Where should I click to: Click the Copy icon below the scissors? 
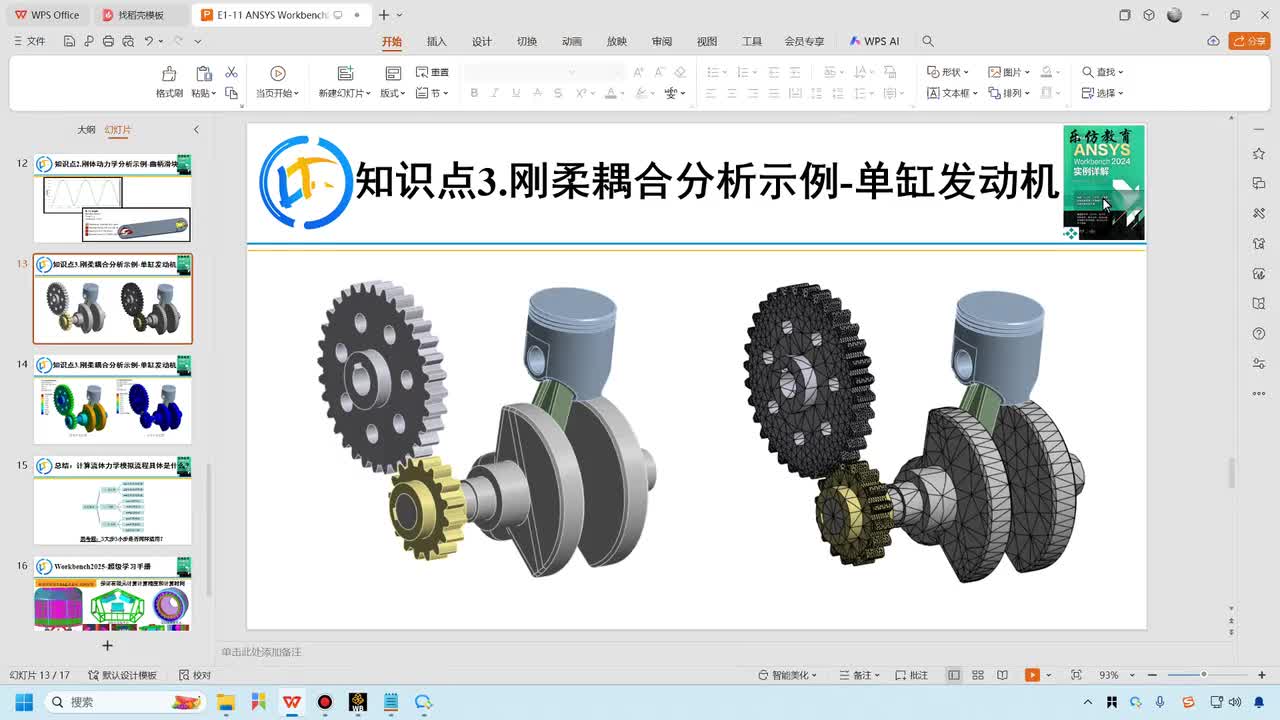coord(231,93)
